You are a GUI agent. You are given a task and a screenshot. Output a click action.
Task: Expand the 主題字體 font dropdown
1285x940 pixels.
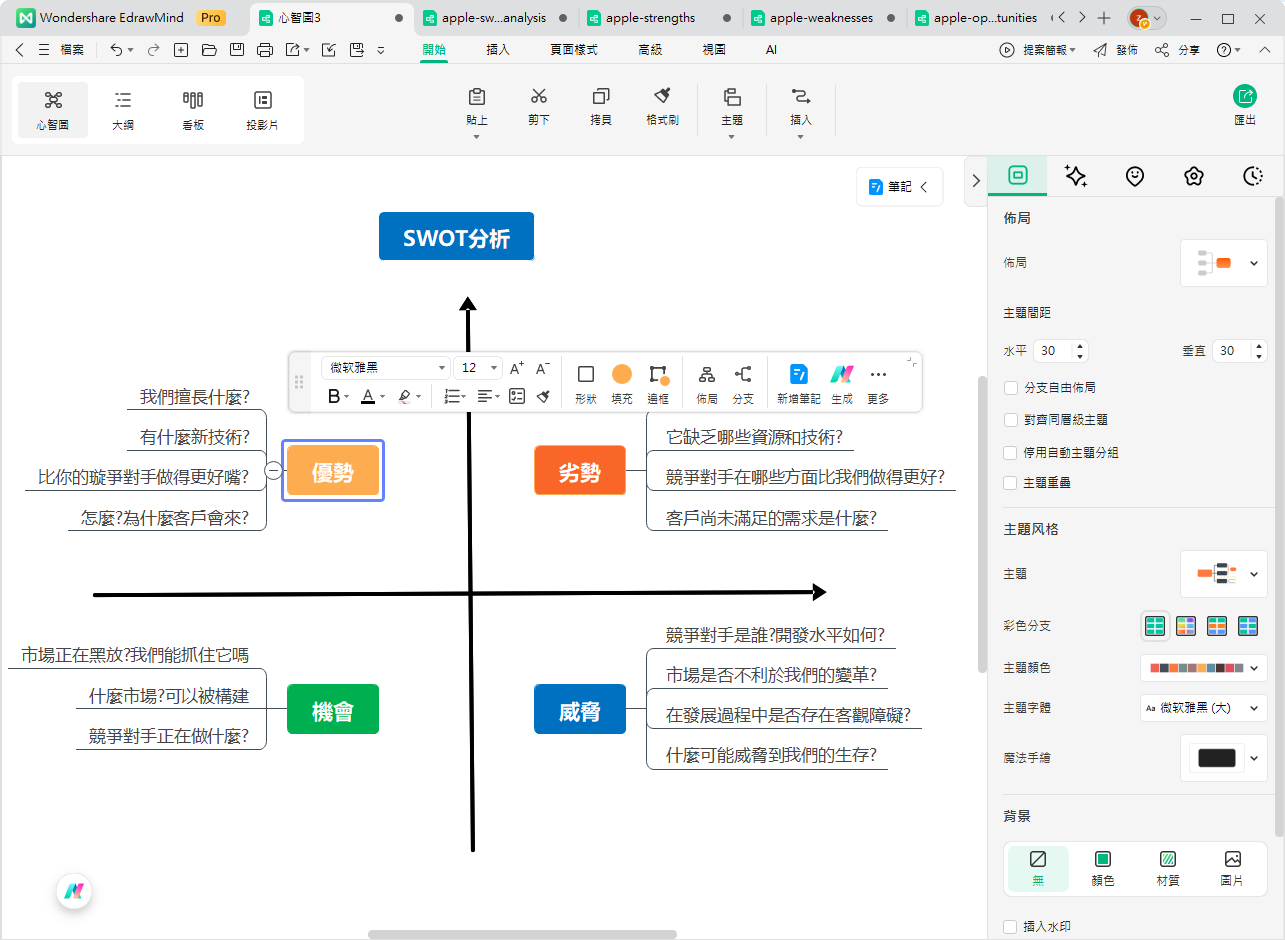[x=1203, y=707]
